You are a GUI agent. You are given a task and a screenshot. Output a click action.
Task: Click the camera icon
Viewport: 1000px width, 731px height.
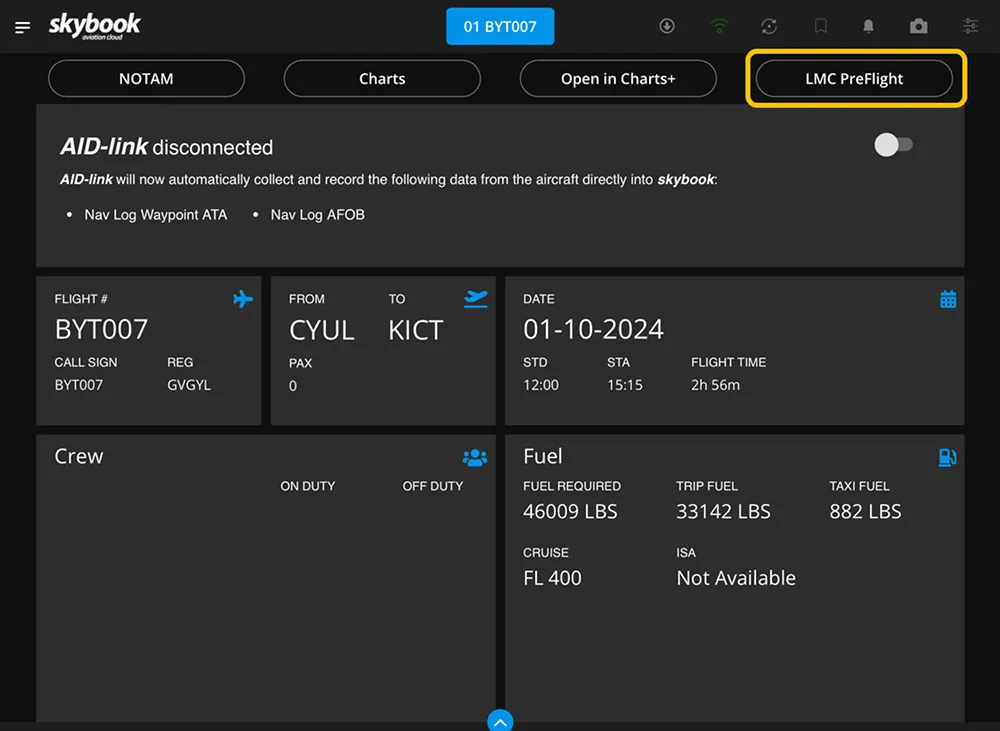pyautogui.click(x=918, y=26)
